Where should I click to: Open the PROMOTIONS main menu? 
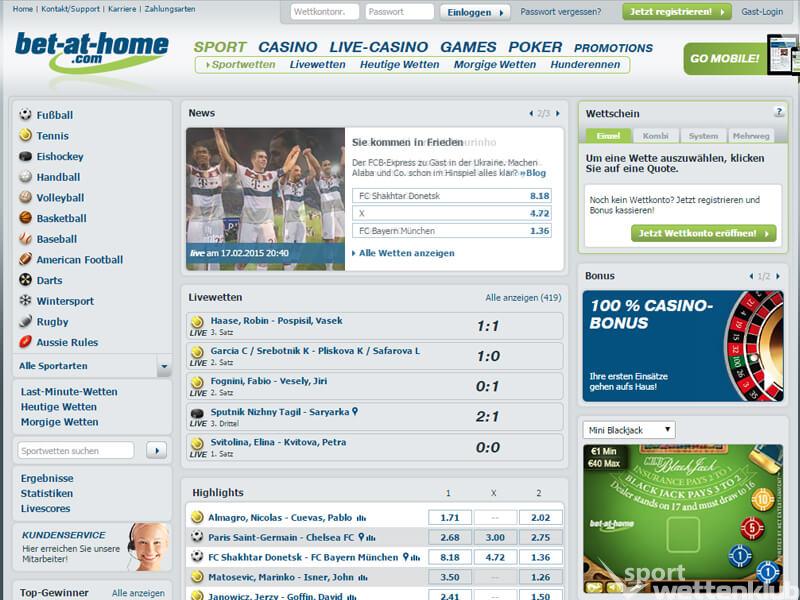(x=613, y=48)
